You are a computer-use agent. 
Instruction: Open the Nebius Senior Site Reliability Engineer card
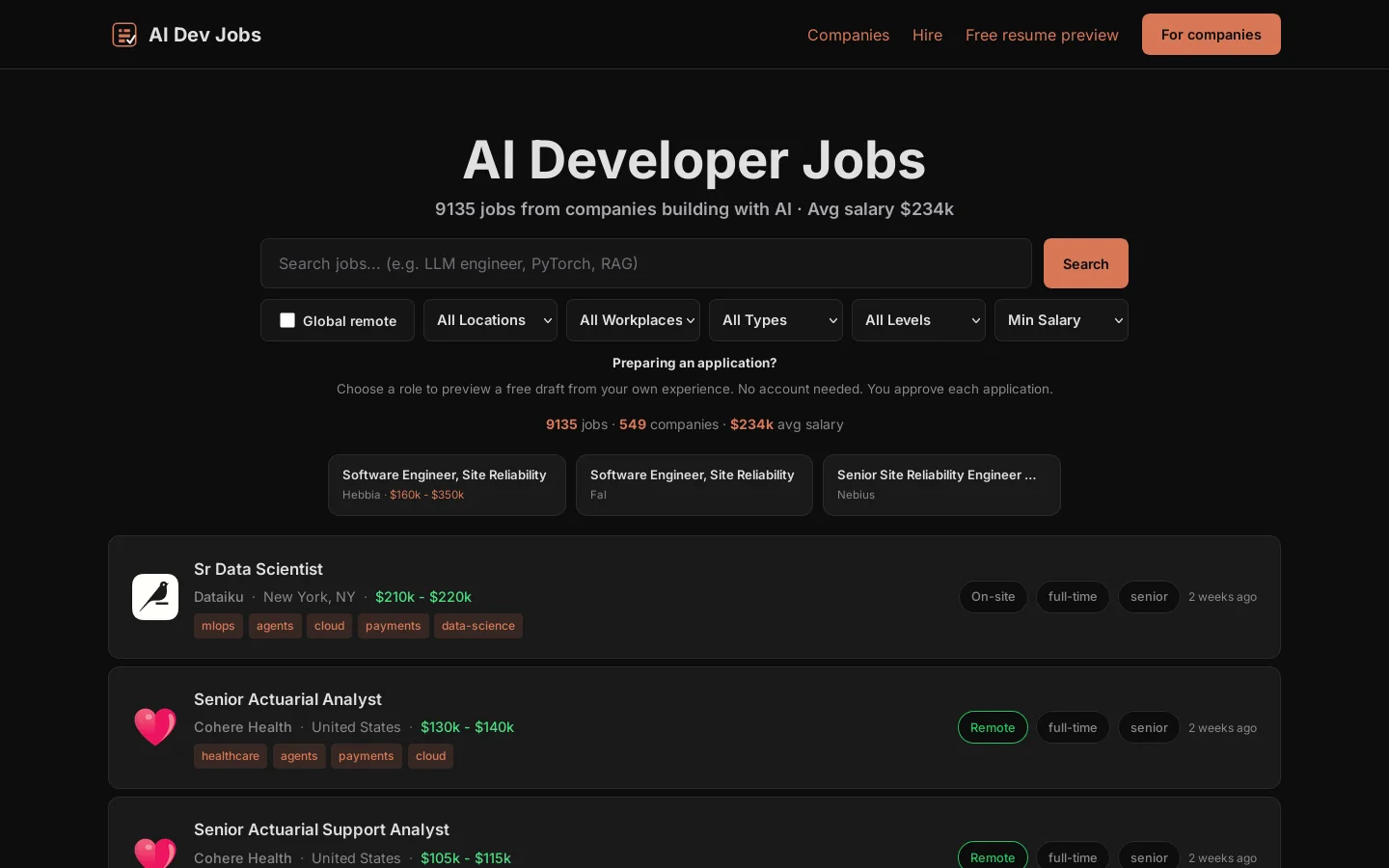941,485
